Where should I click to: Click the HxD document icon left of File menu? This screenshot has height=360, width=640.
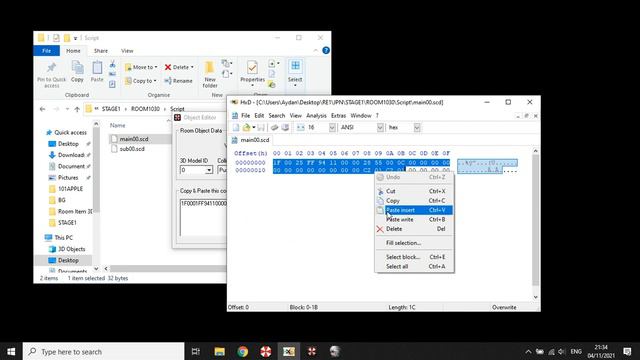[x=235, y=116]
